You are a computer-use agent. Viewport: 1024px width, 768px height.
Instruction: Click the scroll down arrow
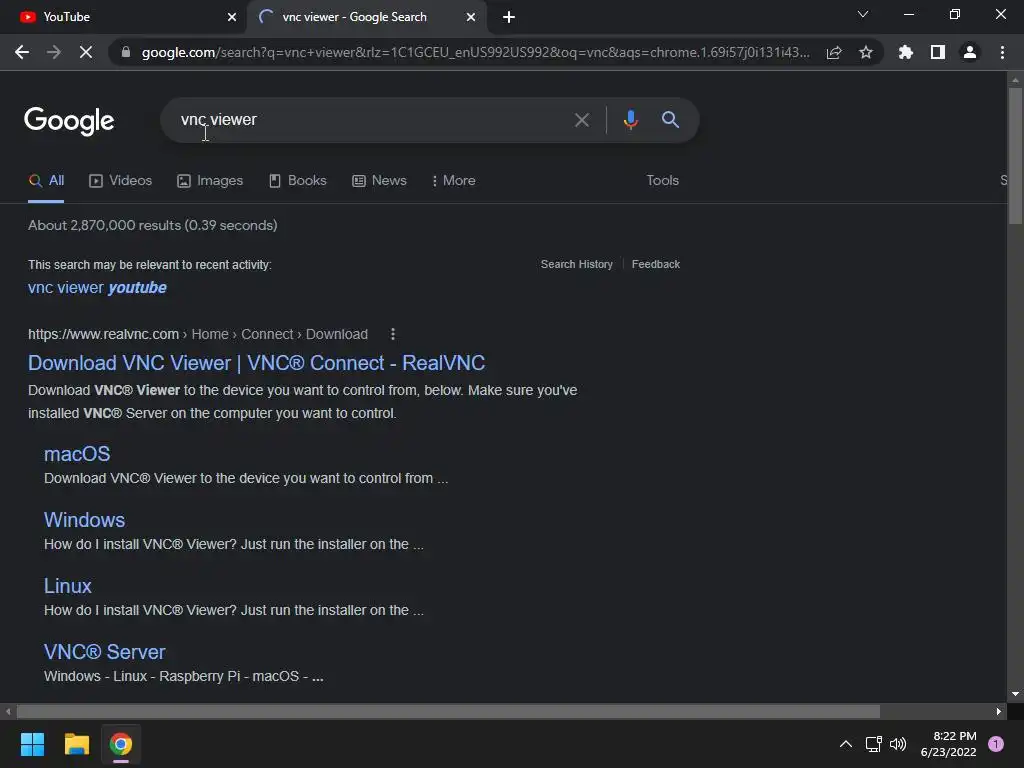1015,694
